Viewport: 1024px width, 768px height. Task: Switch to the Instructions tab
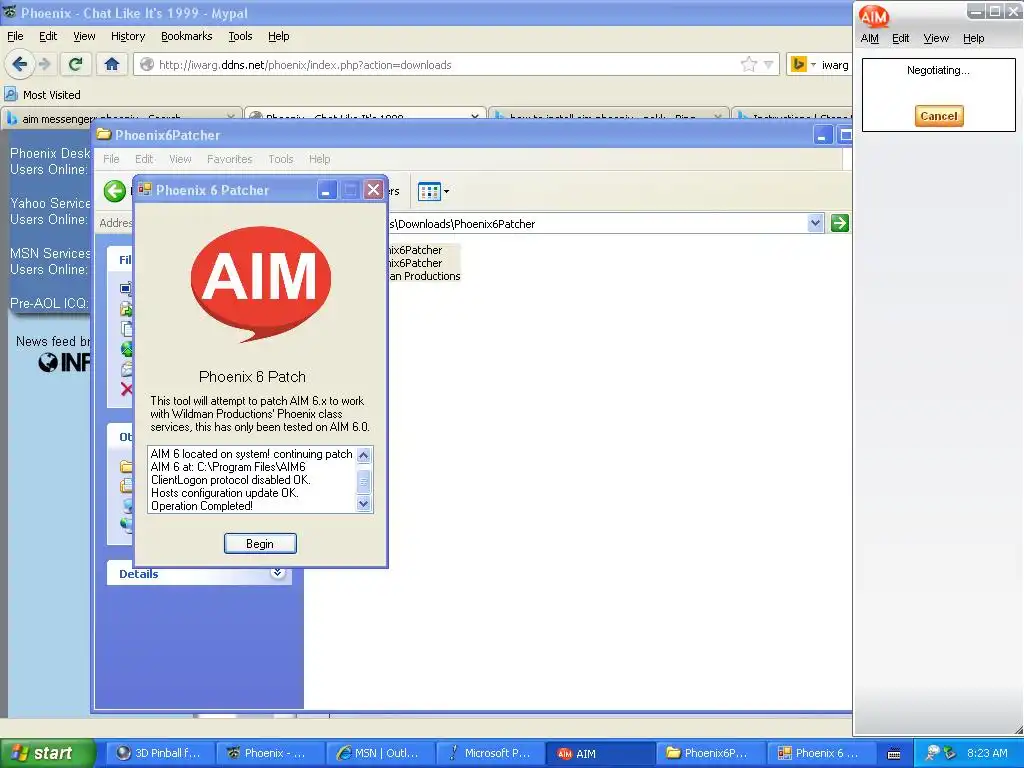[x=792, y=114]
